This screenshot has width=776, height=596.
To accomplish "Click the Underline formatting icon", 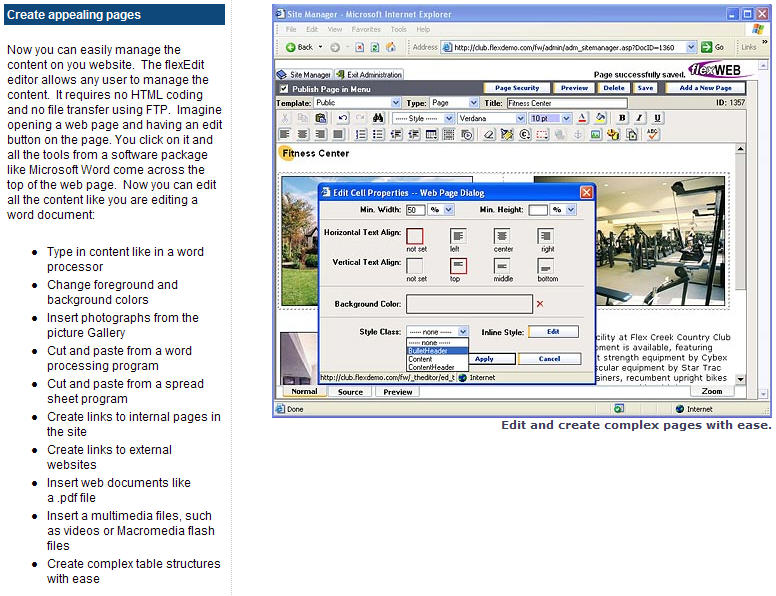I will point(656,118).
